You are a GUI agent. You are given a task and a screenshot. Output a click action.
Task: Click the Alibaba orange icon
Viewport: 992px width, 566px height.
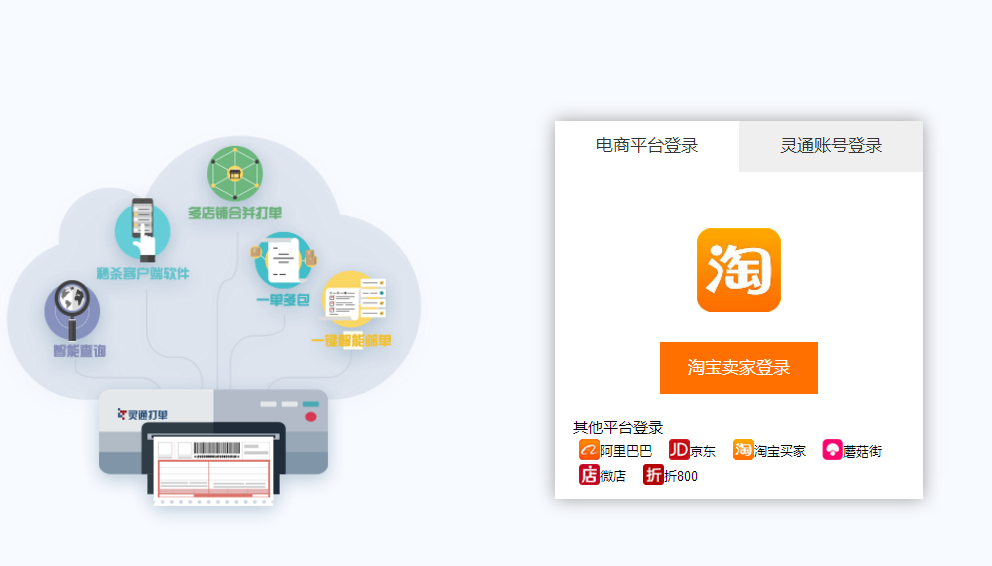(588, 450)
